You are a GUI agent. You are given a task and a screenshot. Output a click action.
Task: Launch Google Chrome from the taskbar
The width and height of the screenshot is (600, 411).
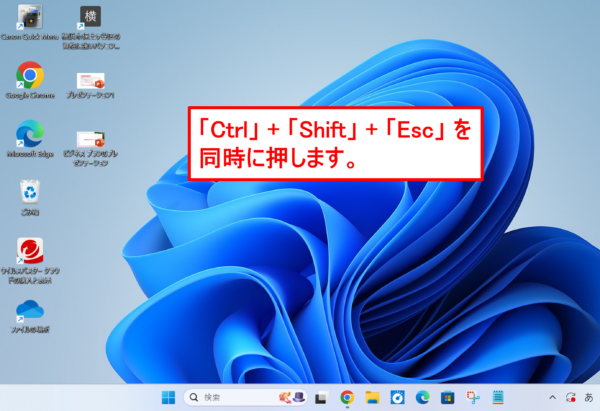click(347, 397)
